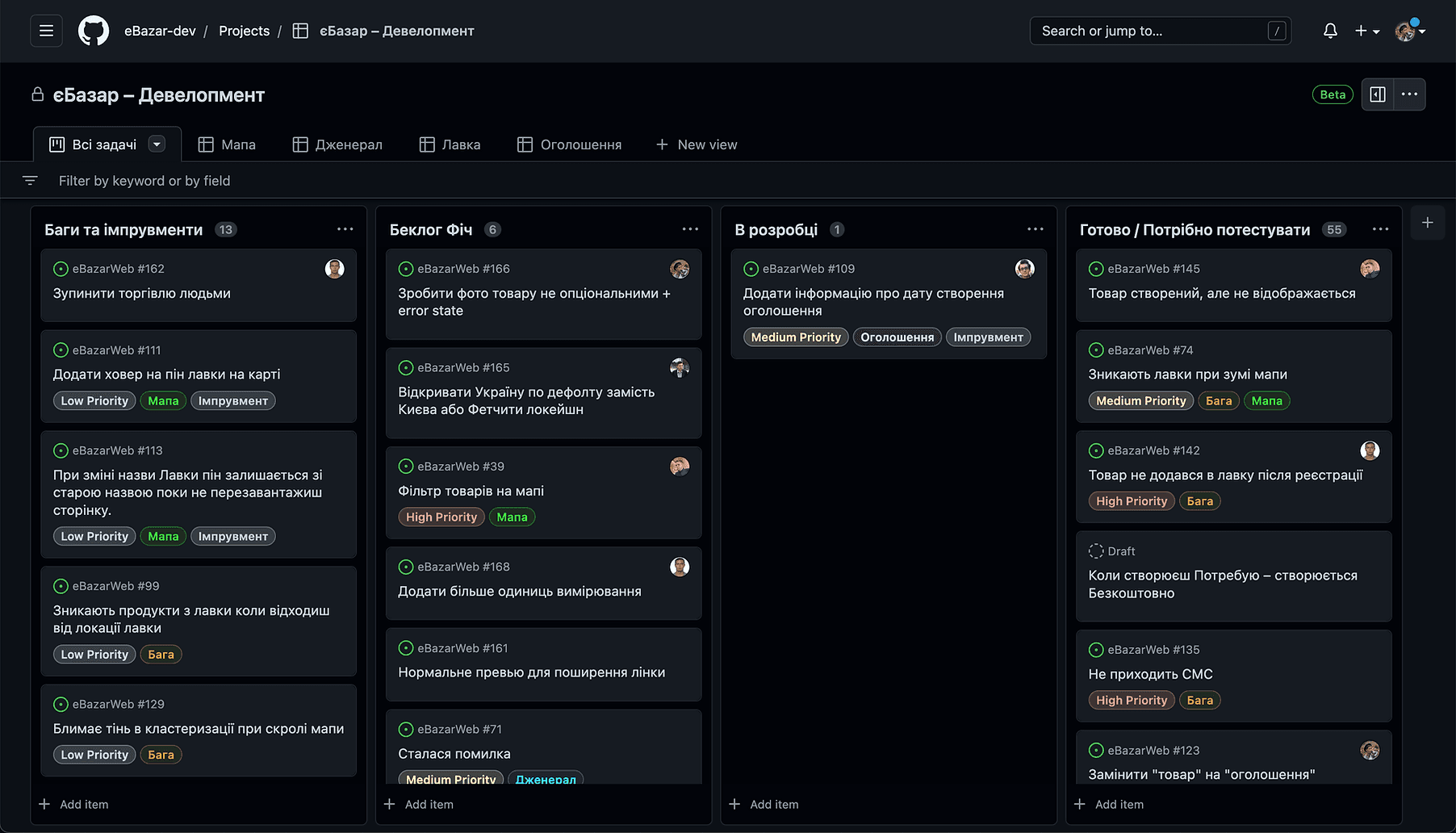Click Low Priority label on issue #111
Screen dimensions: 1456x833
(x=94, y=400)
